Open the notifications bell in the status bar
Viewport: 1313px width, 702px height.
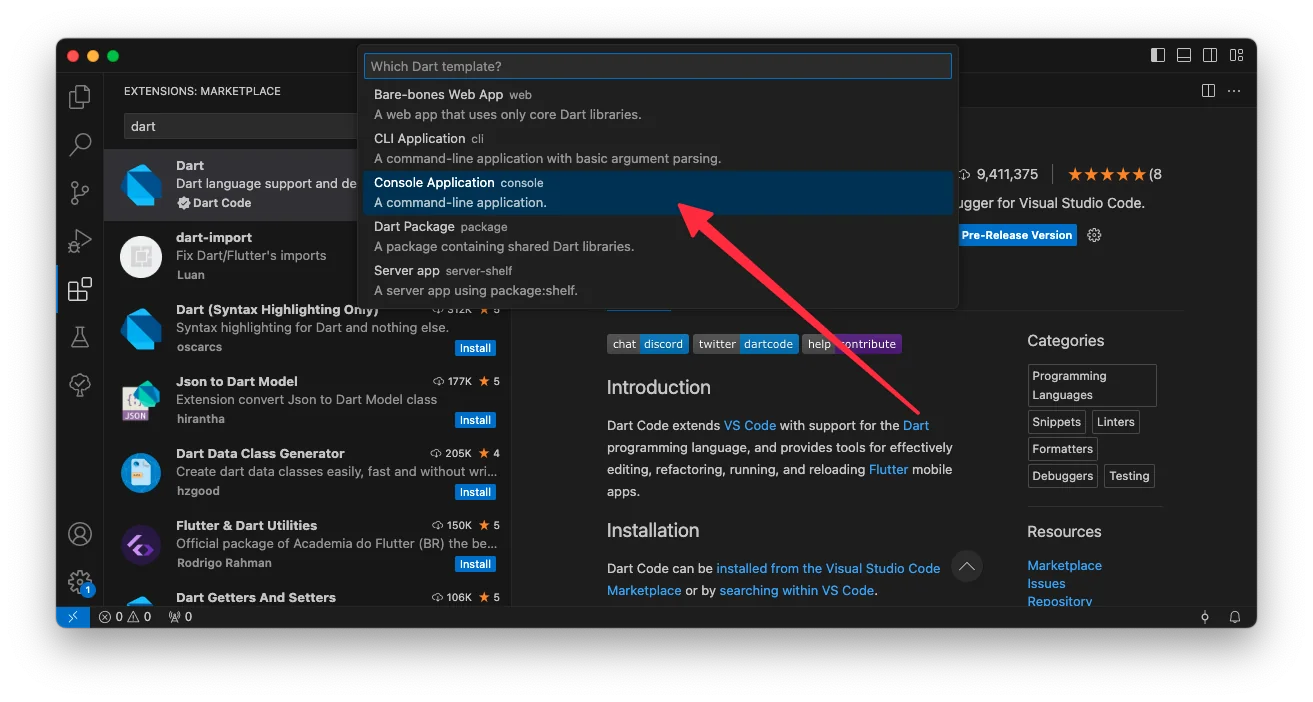[x=1235, y=617]
